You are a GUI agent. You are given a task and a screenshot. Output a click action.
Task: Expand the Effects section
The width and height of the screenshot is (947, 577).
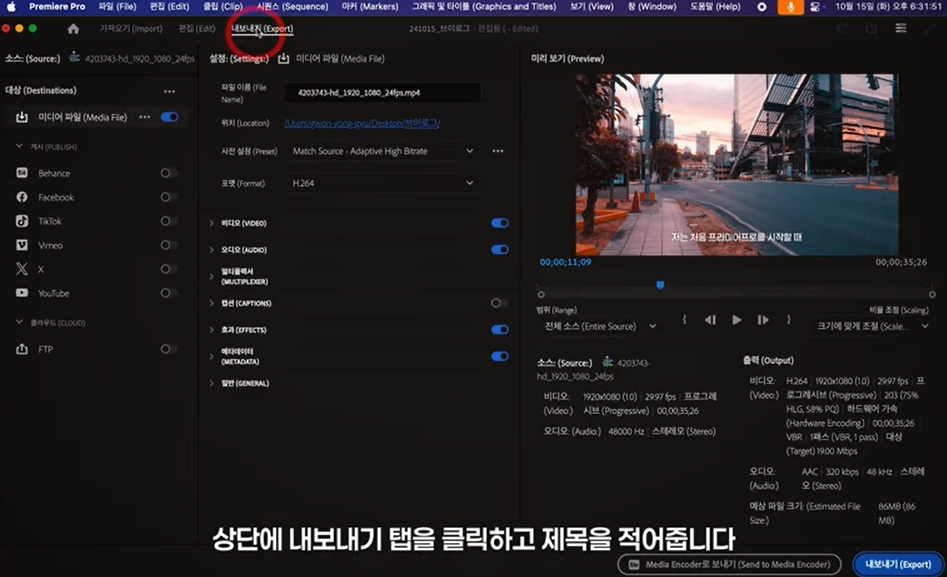[x=211, y=329]
